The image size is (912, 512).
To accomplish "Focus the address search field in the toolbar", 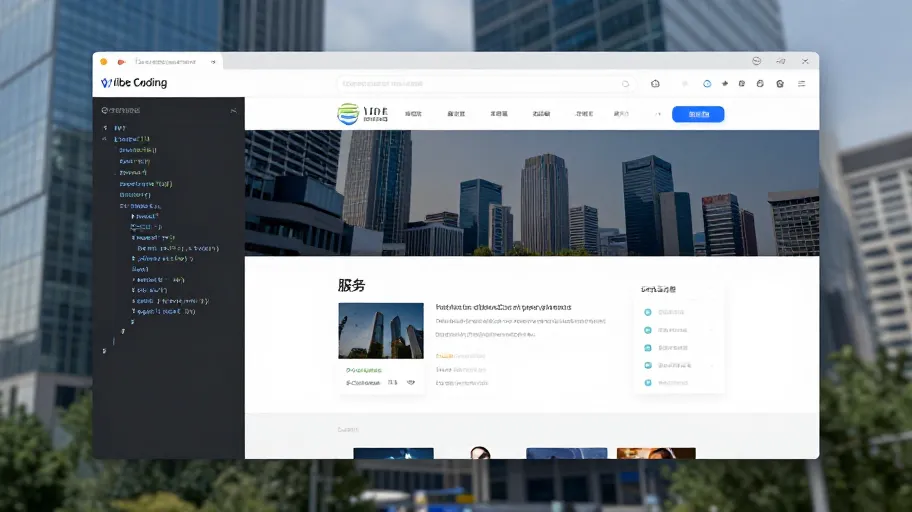I will tap(485, 84).
